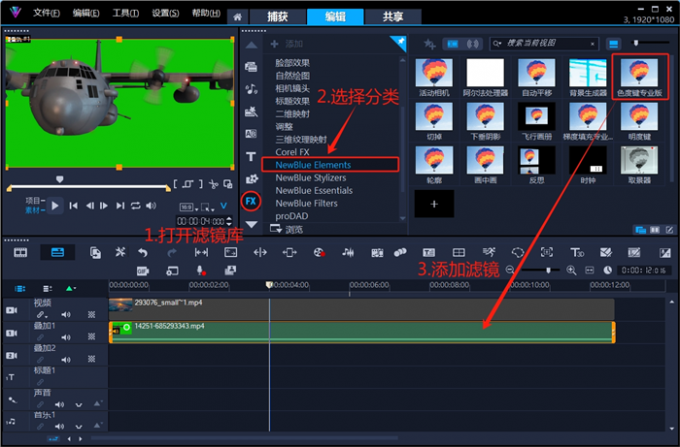This screenshot has height=447, width=680.
Task: Select NewBlue Stylizers category
Action: [x=316, y=176]
